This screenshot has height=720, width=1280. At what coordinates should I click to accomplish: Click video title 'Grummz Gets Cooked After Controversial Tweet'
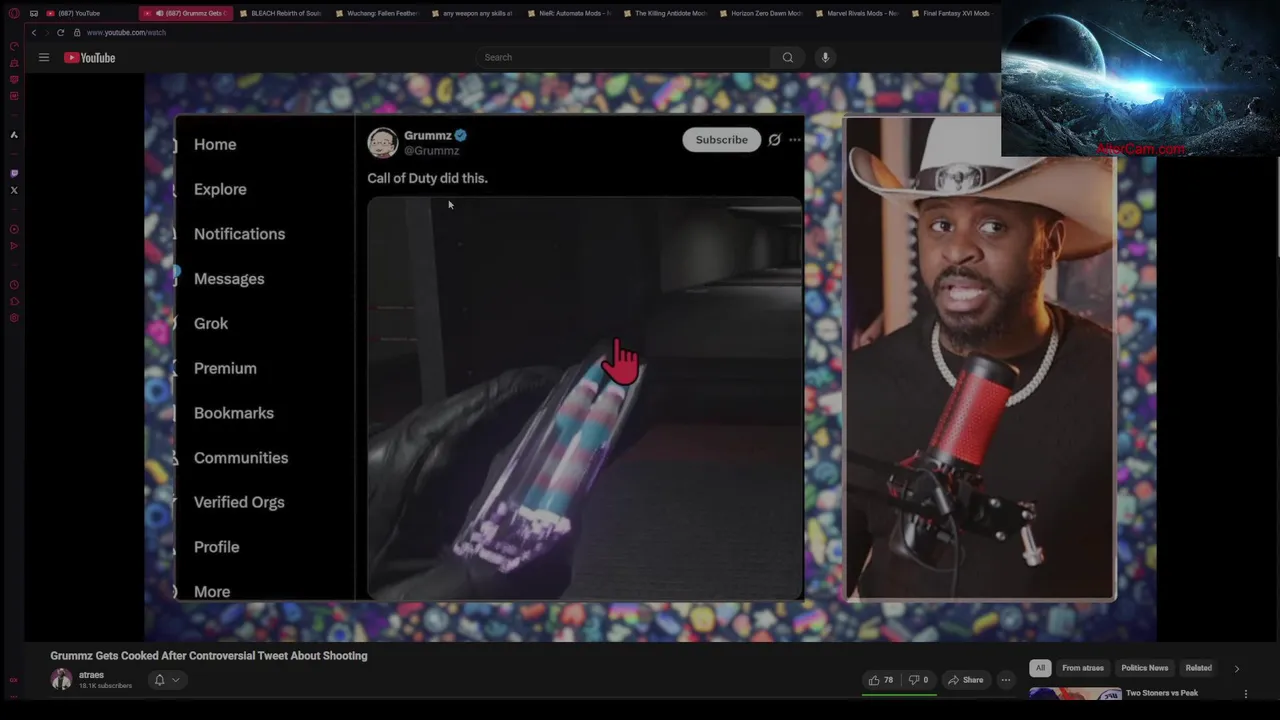pos(209,656)
